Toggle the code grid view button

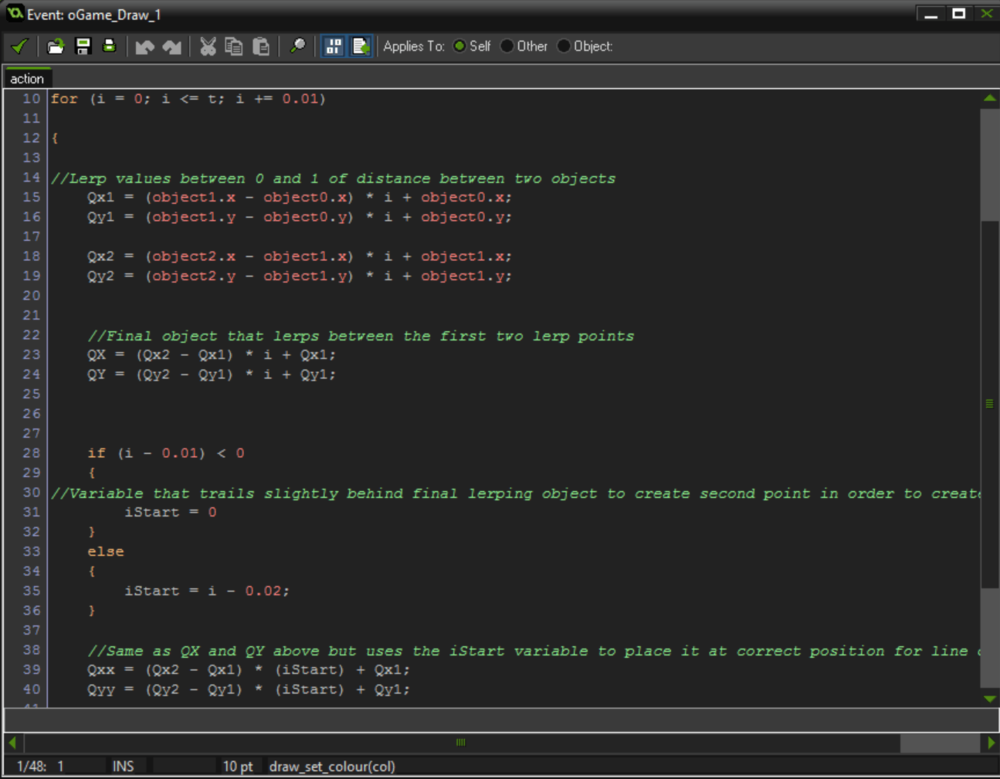click(x=333, y=46)
